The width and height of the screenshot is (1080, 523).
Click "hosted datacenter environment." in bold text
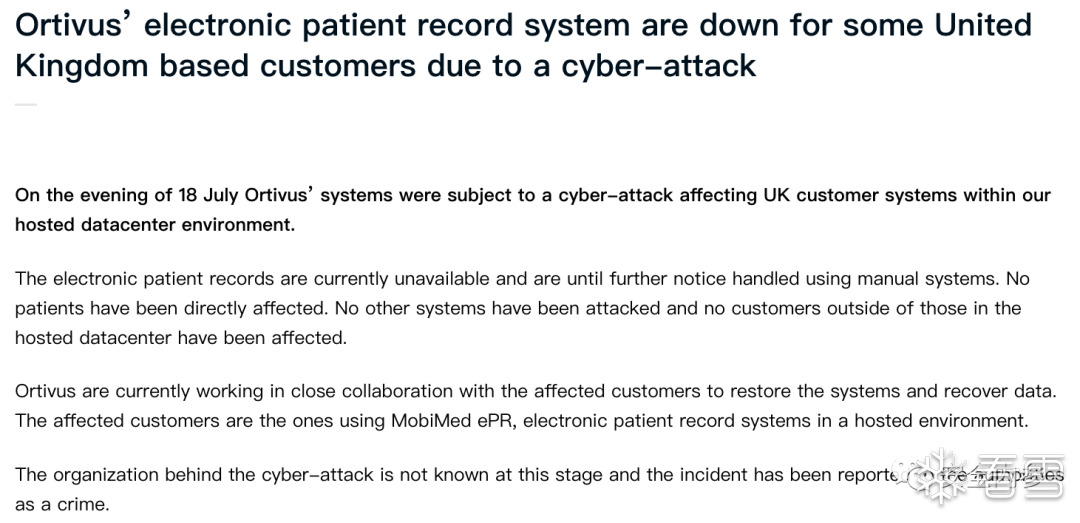[x=155, y=224]
